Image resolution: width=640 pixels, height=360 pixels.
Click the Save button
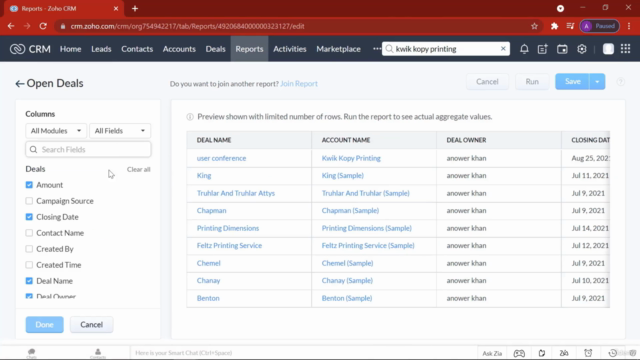(572, 82)
